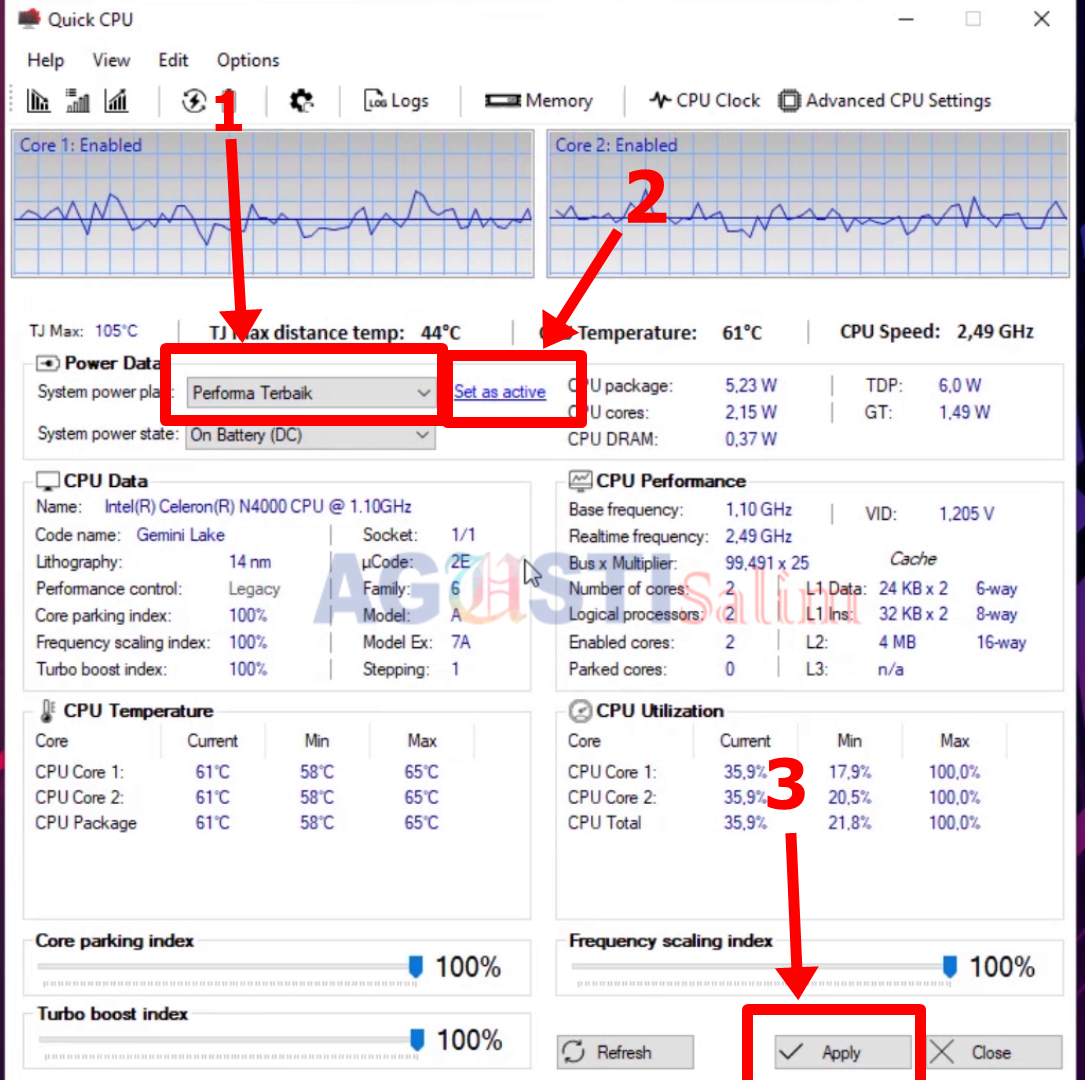Viewport: 1085px width, 1080px height.
Task: Click the Core Temperature reading 61°C at top
Action: tap(742, 333)
